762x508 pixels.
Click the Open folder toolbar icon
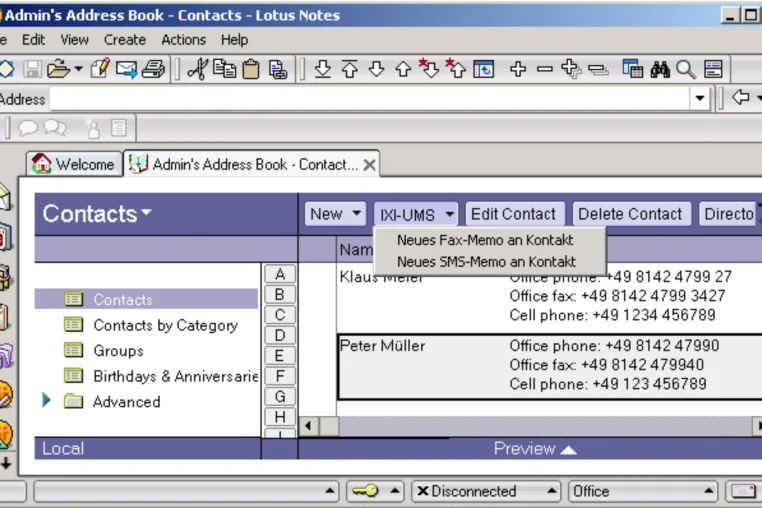[58, 69]
